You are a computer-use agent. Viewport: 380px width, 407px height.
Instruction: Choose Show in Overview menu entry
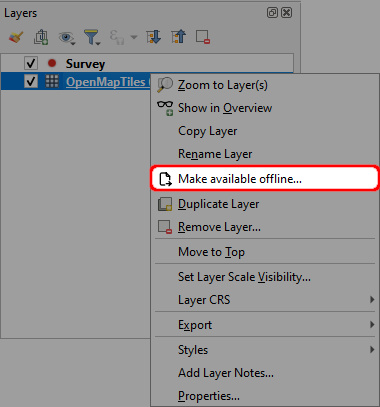[x=265, y=108]
